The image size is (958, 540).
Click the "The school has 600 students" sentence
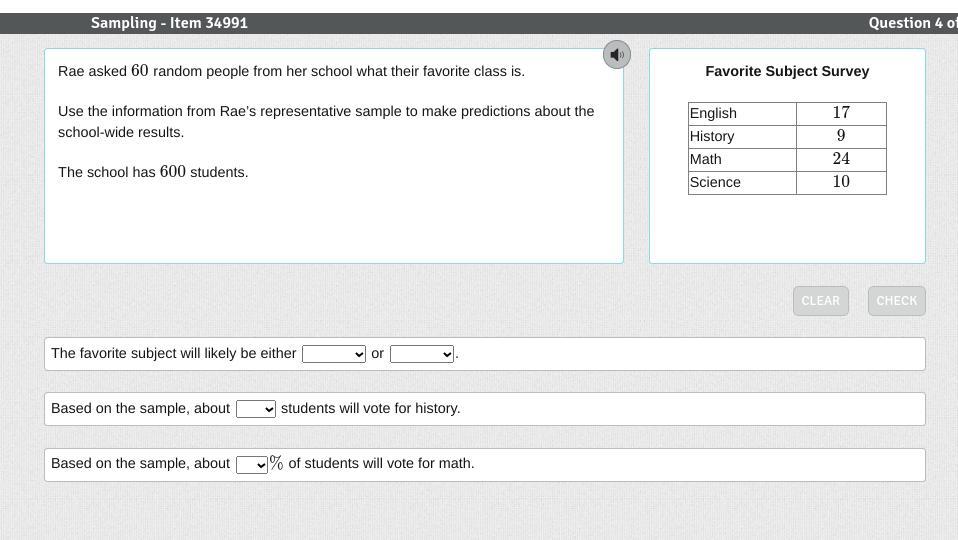click(x=153, y=172)
